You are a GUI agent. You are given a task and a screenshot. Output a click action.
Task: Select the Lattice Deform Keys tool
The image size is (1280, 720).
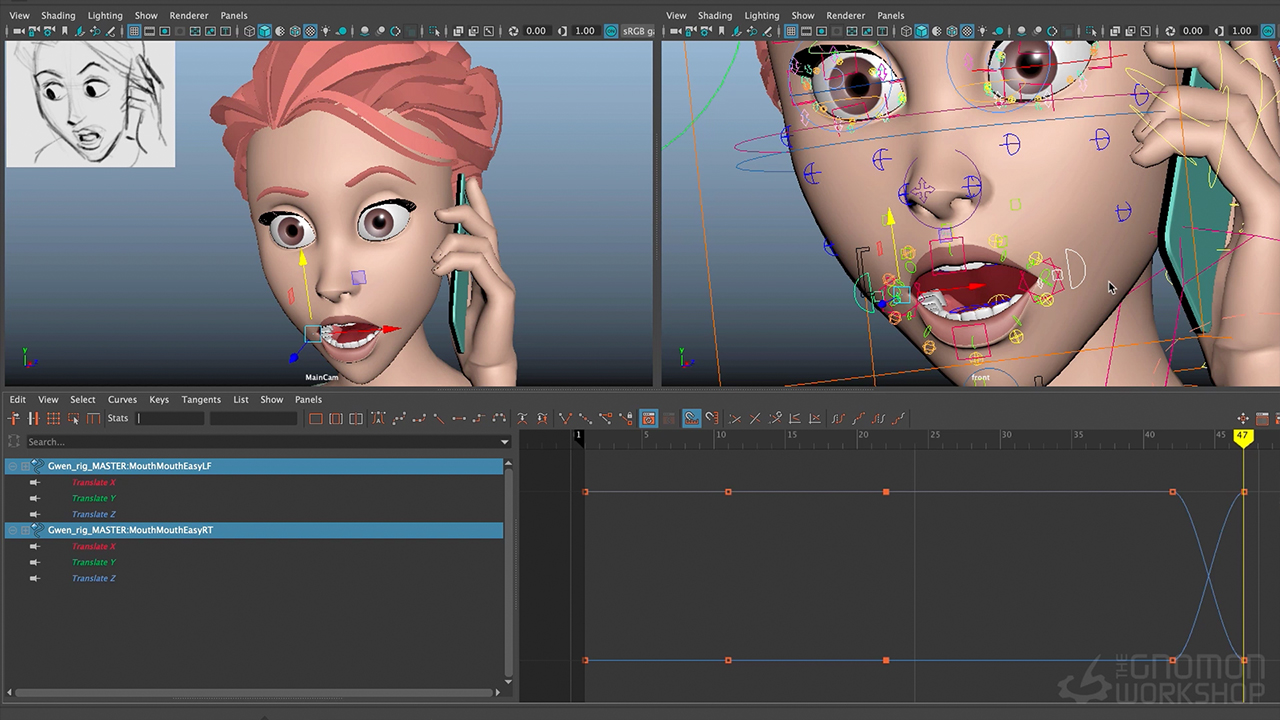[54, 419]
